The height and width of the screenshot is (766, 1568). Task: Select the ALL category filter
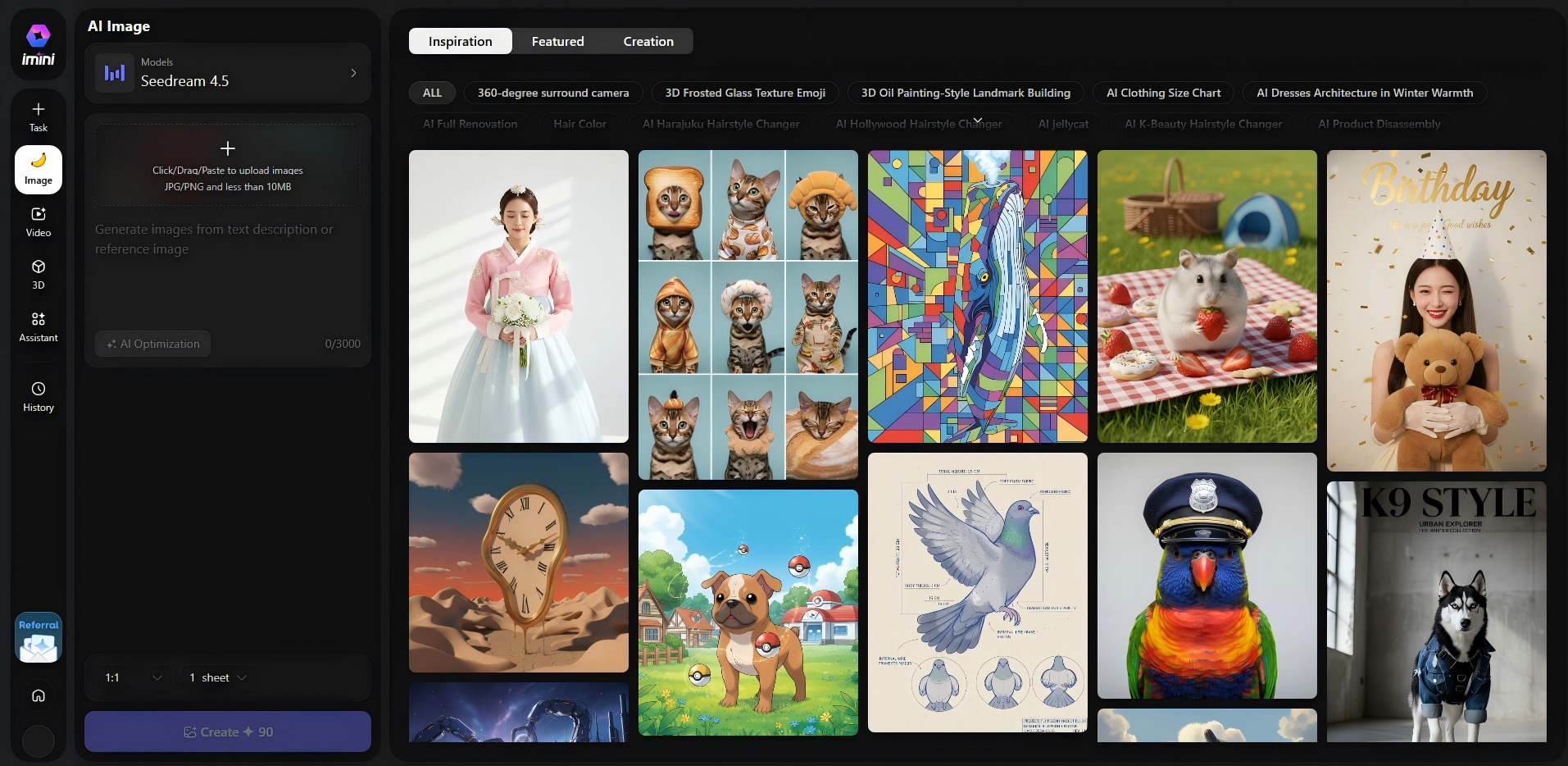pos(432,93)
